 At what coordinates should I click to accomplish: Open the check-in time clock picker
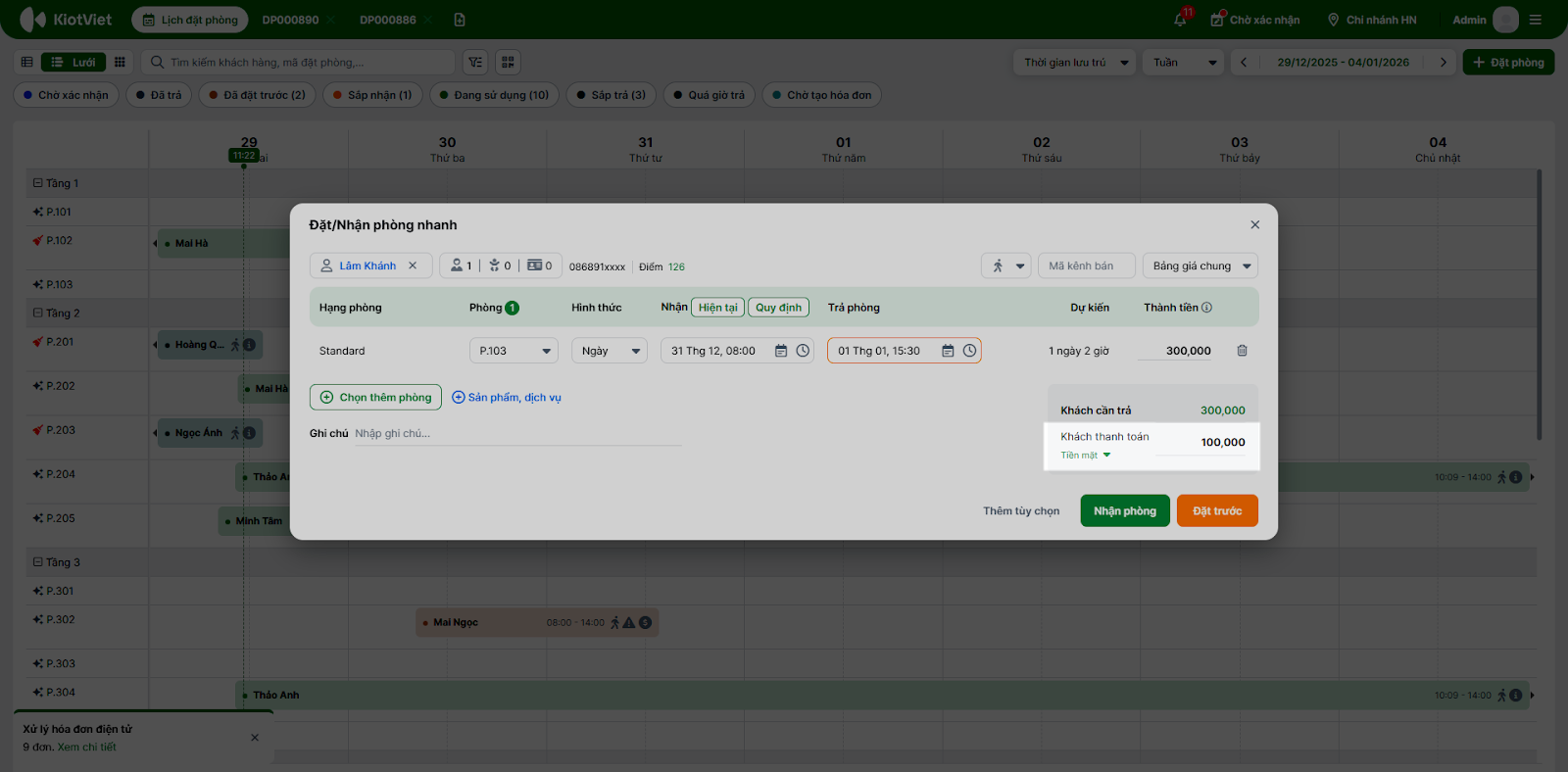pos(803,351)
